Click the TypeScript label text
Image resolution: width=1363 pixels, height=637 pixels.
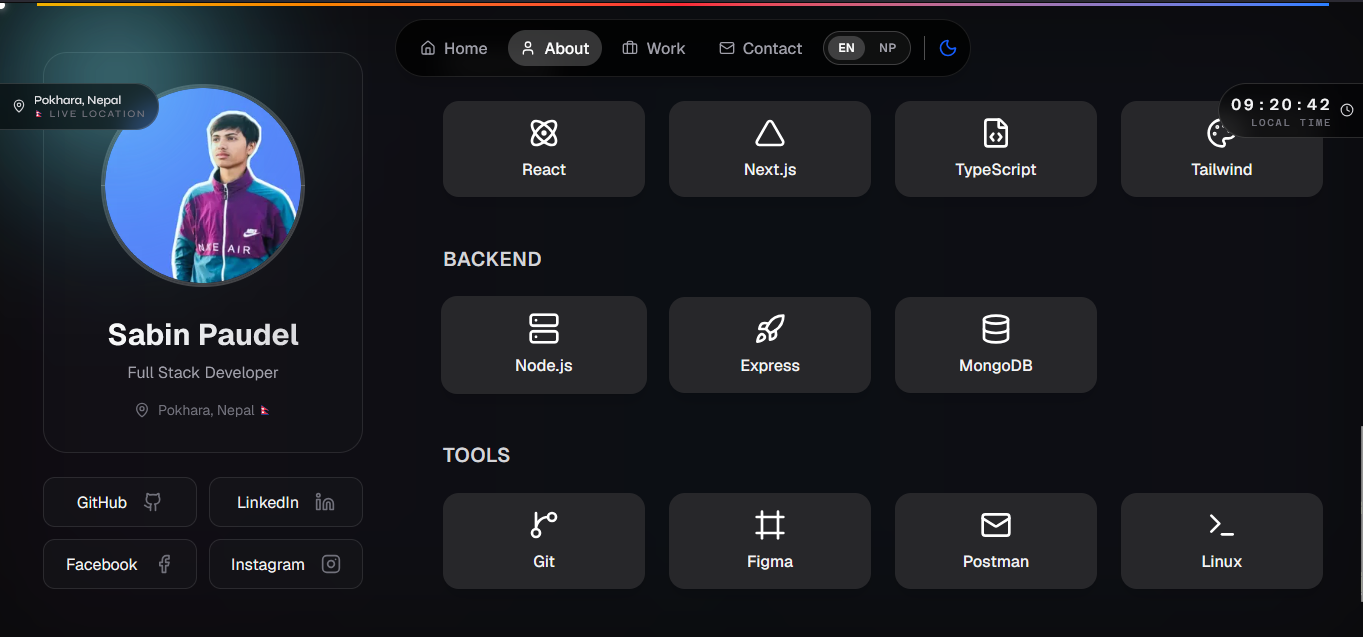[996, 169]
